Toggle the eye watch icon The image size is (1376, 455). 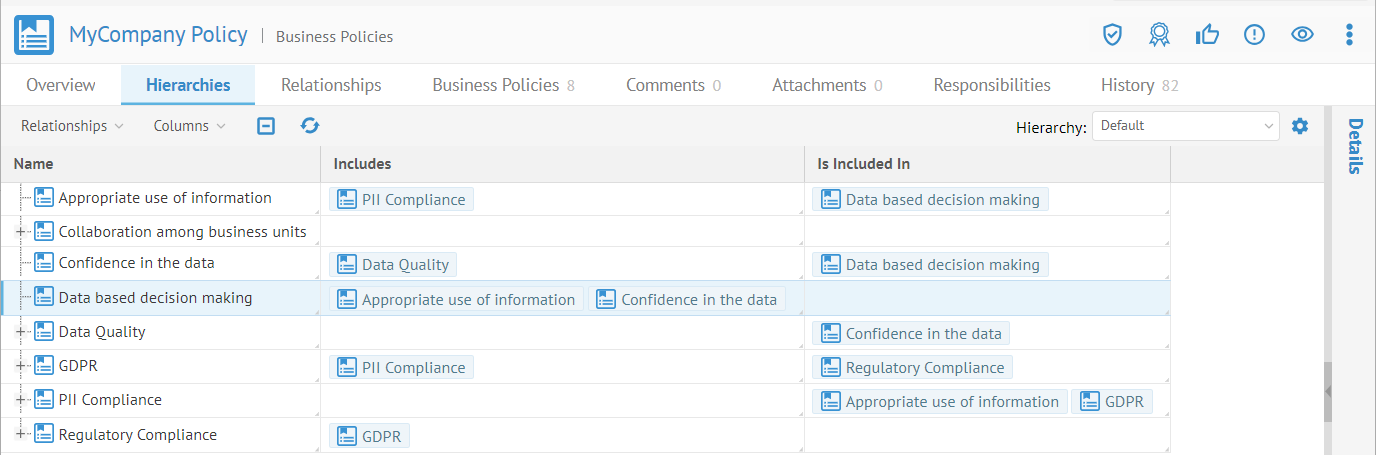click(1302, 35)
